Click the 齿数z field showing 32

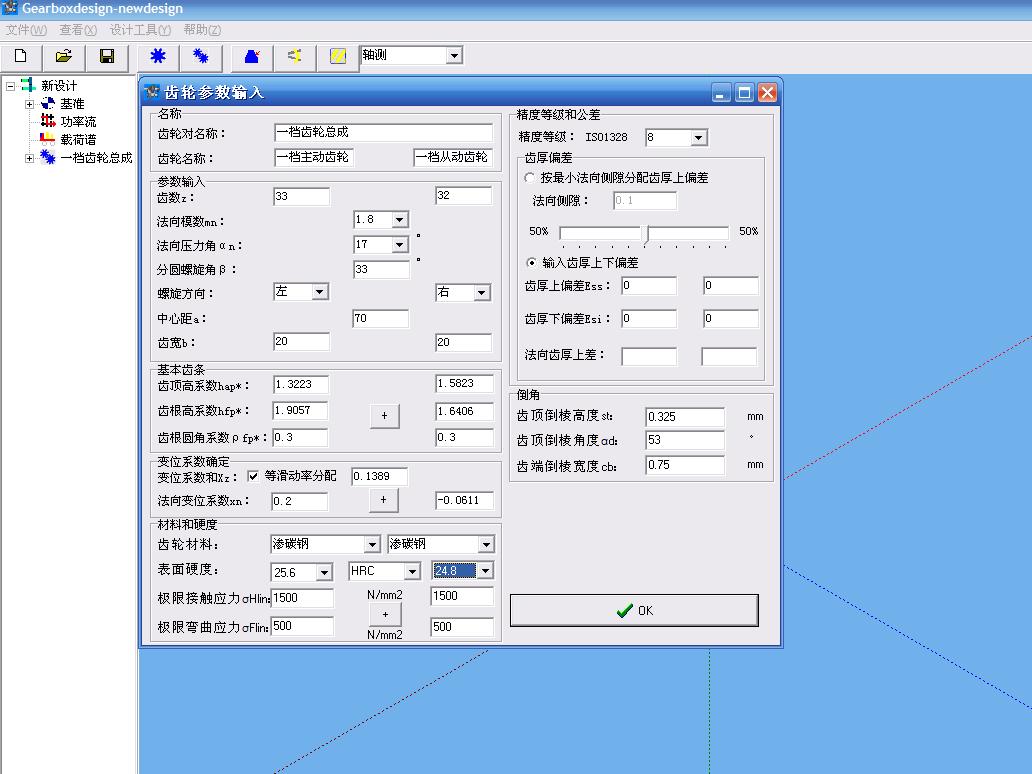pos(463,195)
